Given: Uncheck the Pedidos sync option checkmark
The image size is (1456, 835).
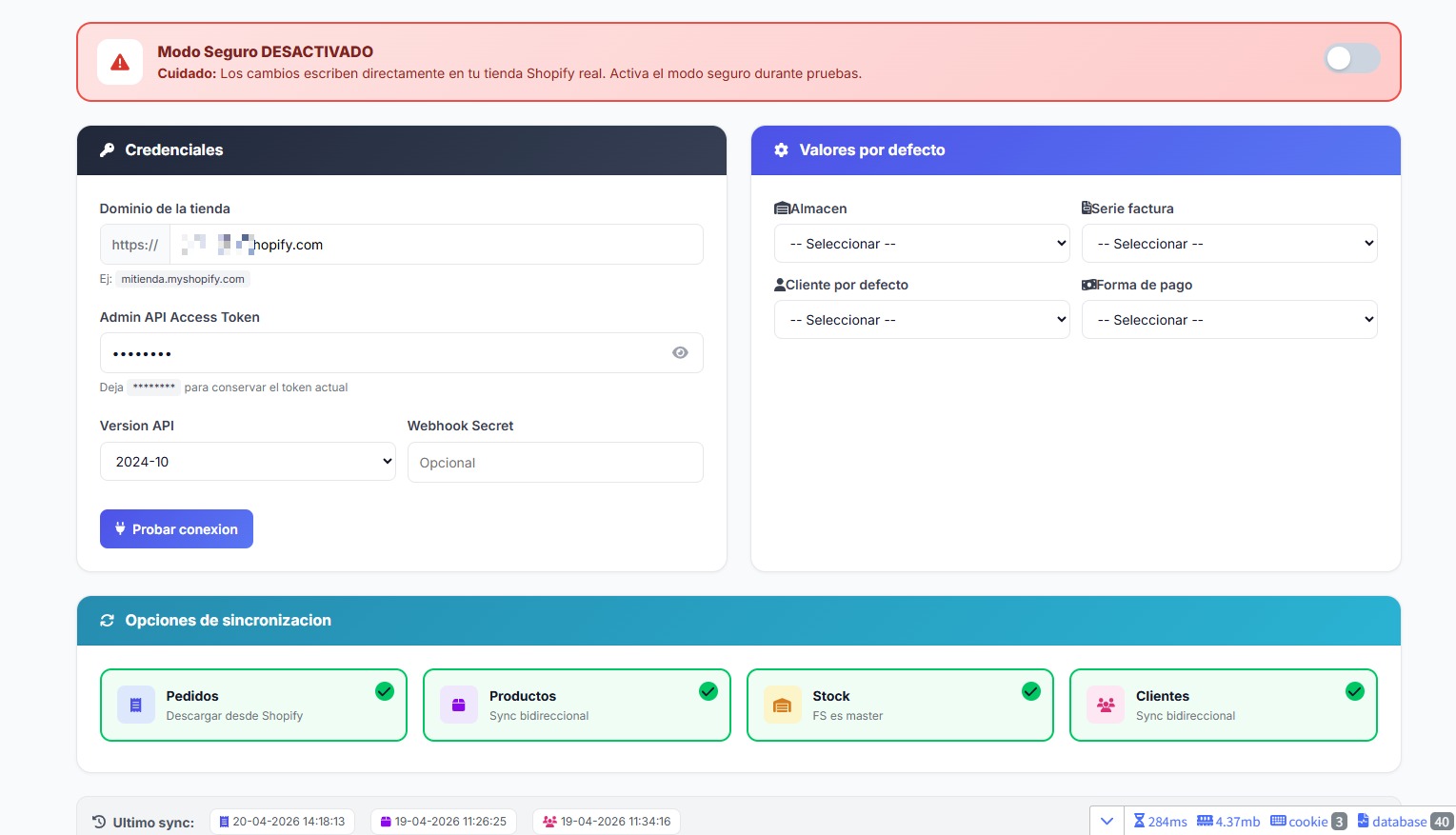Looking at the screenshot, I should point(385,691).
